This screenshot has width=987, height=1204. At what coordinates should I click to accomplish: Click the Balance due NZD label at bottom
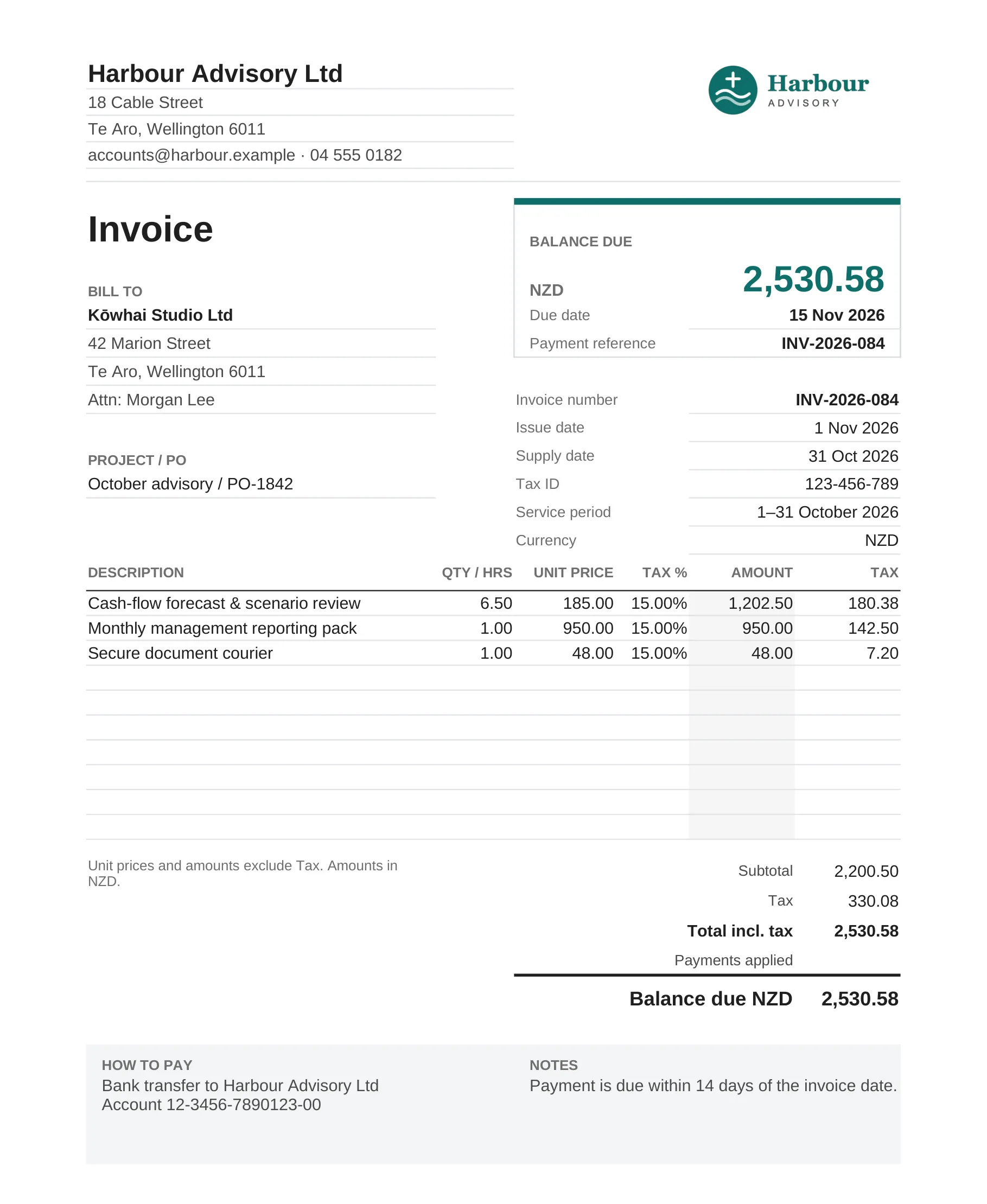[711, 999]
